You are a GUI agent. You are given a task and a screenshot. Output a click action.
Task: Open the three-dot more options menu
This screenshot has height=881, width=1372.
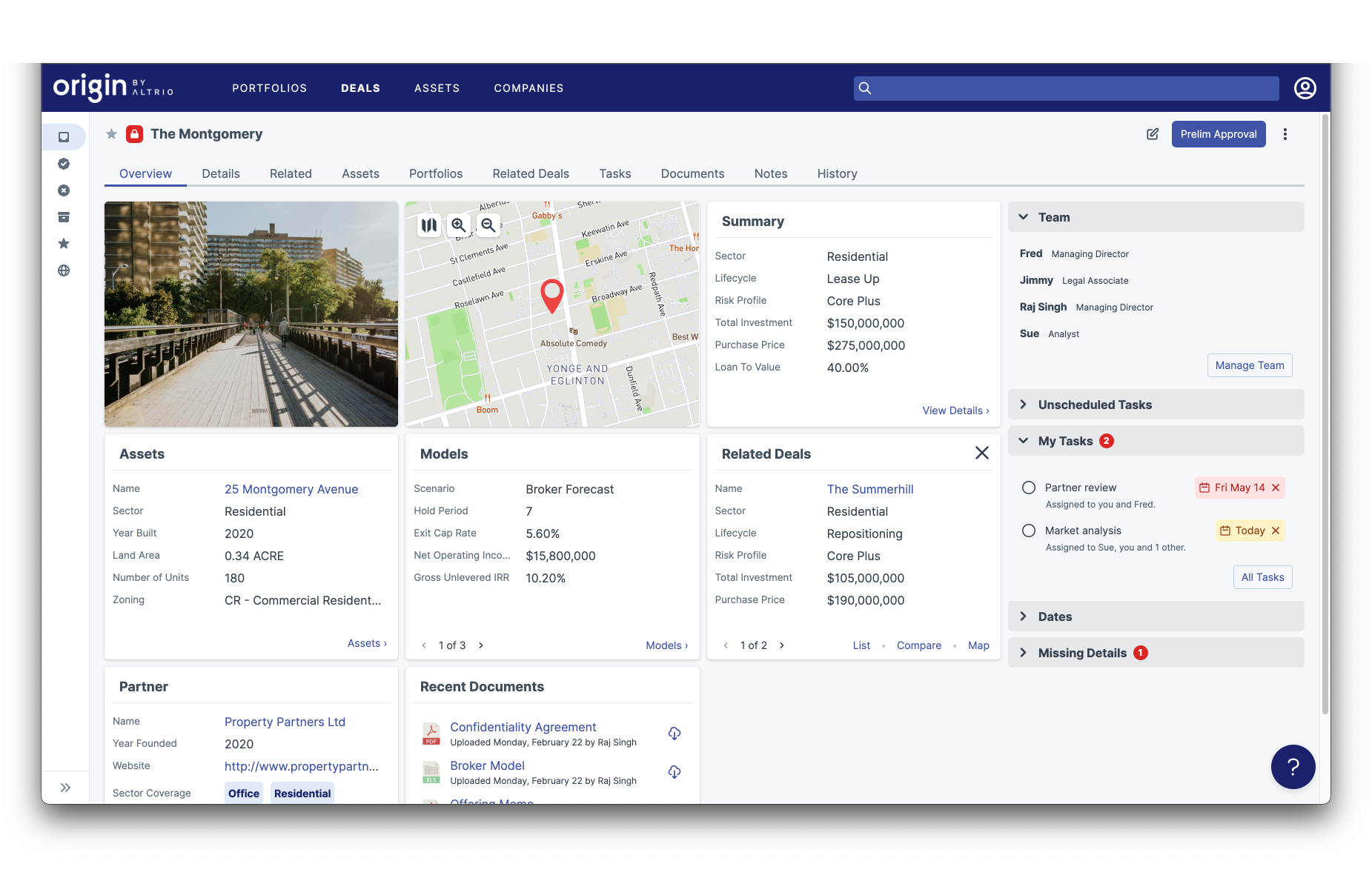1285,134
